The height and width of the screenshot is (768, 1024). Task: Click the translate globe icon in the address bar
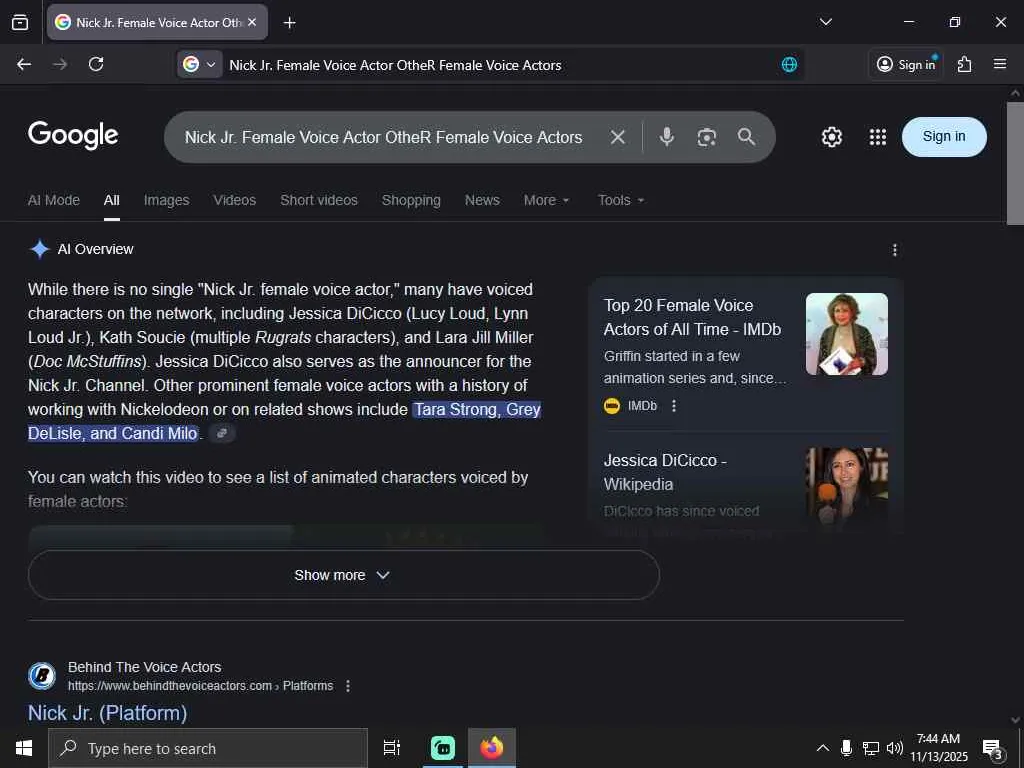pyautogui.click(x=789, y=65)
